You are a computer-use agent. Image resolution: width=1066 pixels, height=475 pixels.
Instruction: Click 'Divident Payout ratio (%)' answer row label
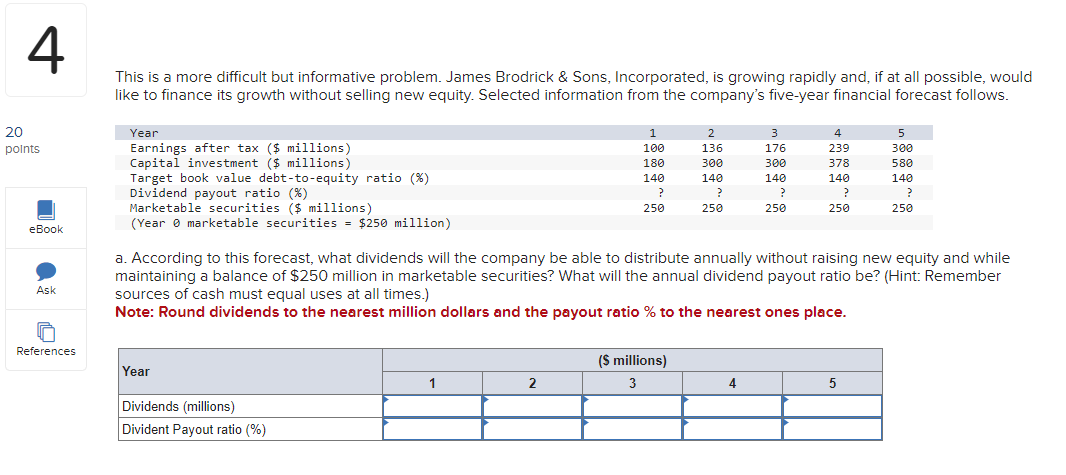(x=194, y=429)
